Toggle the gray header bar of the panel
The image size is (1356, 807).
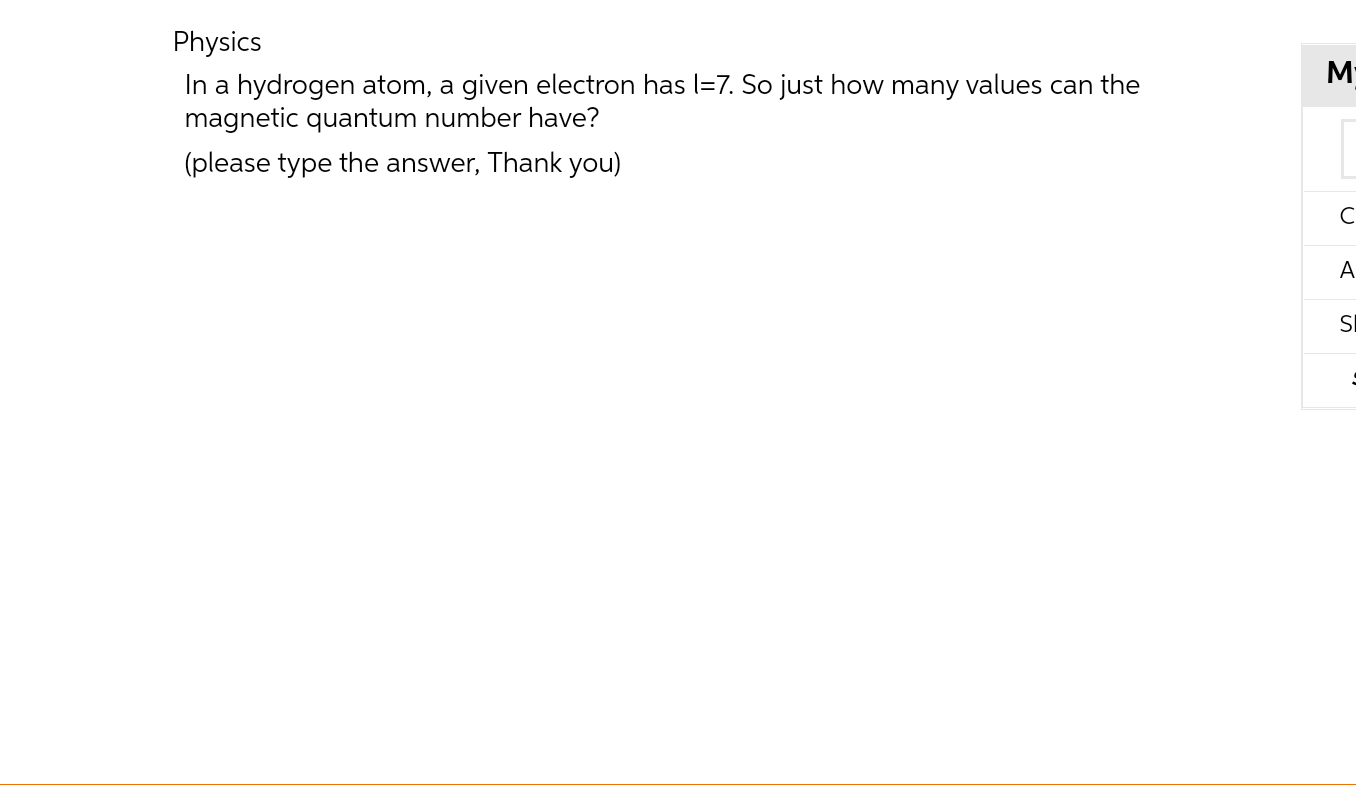tap(1340, 75)
